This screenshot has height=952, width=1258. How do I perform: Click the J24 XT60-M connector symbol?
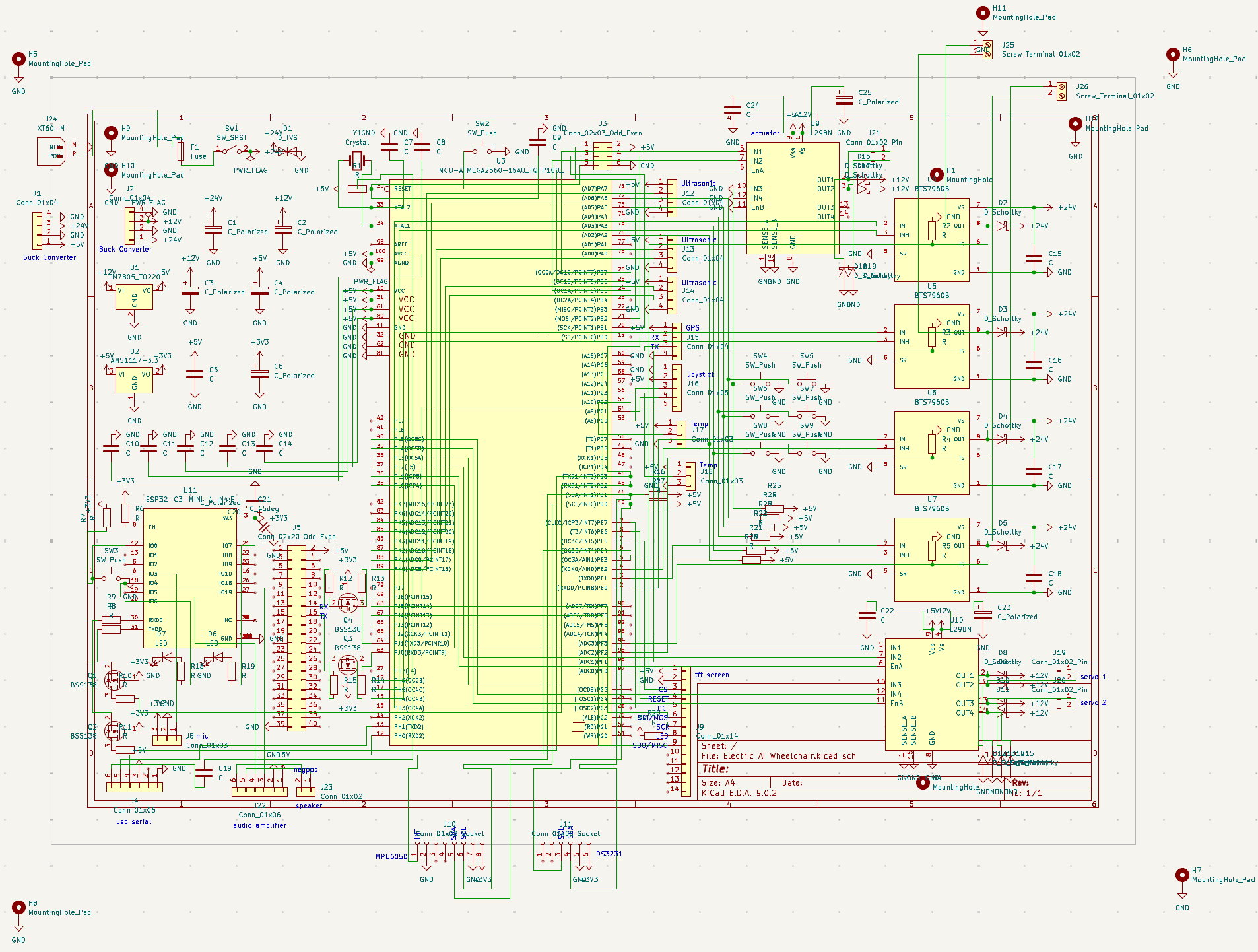pyautogui.click(x=51, y=151)
